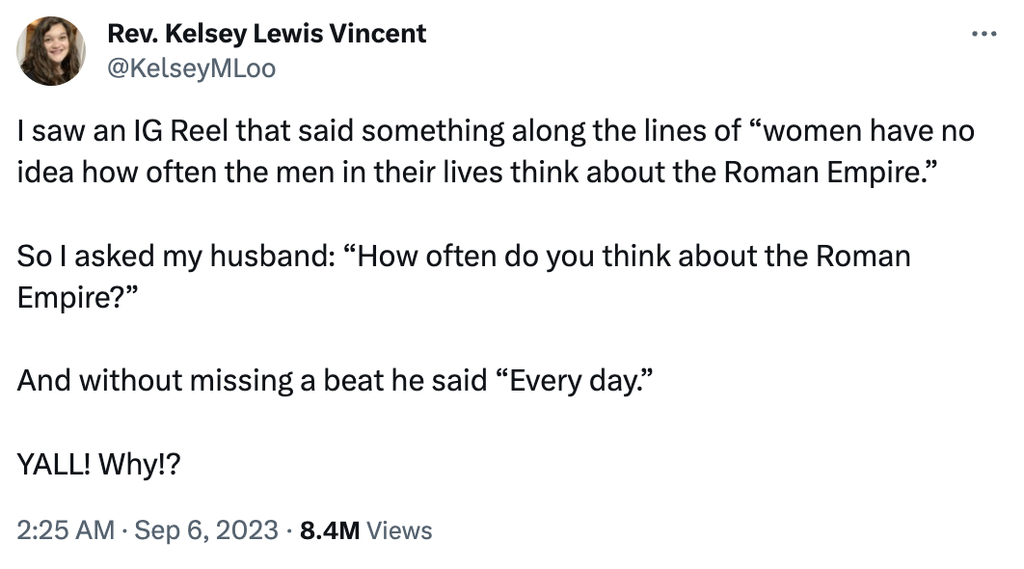This screenshot has width=1024, height=569.
Task: Click the "Views" label
Action: (400, 530)
